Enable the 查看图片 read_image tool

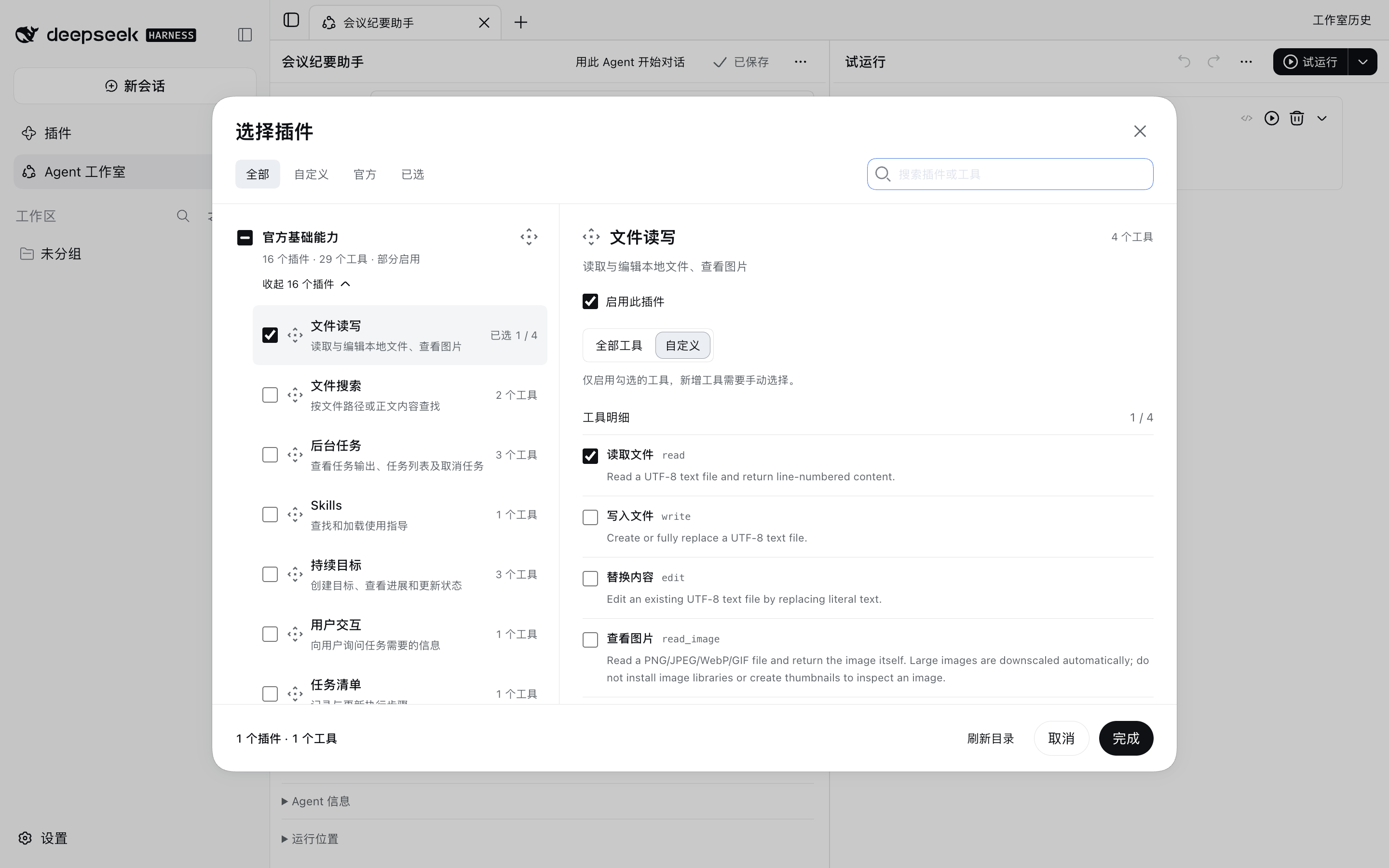point(590,639)
